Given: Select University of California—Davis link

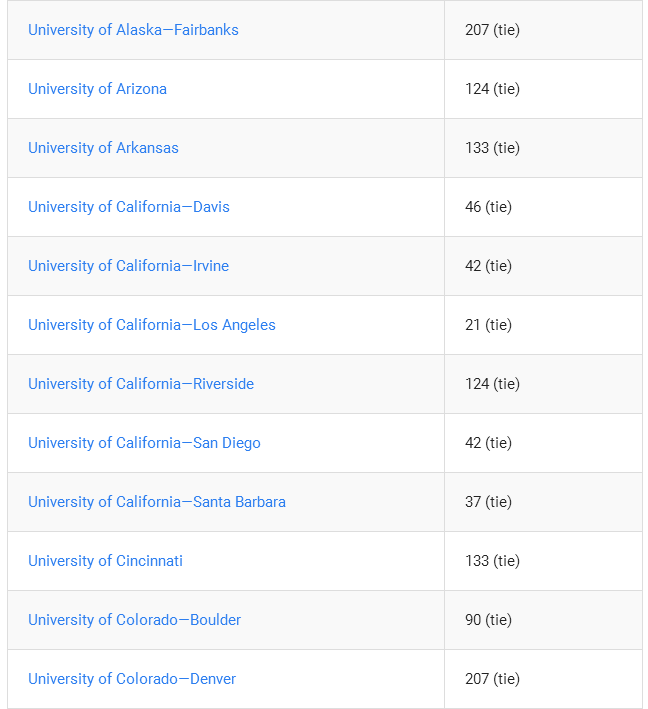Looking at the screenshot, I should coord(129,207).
